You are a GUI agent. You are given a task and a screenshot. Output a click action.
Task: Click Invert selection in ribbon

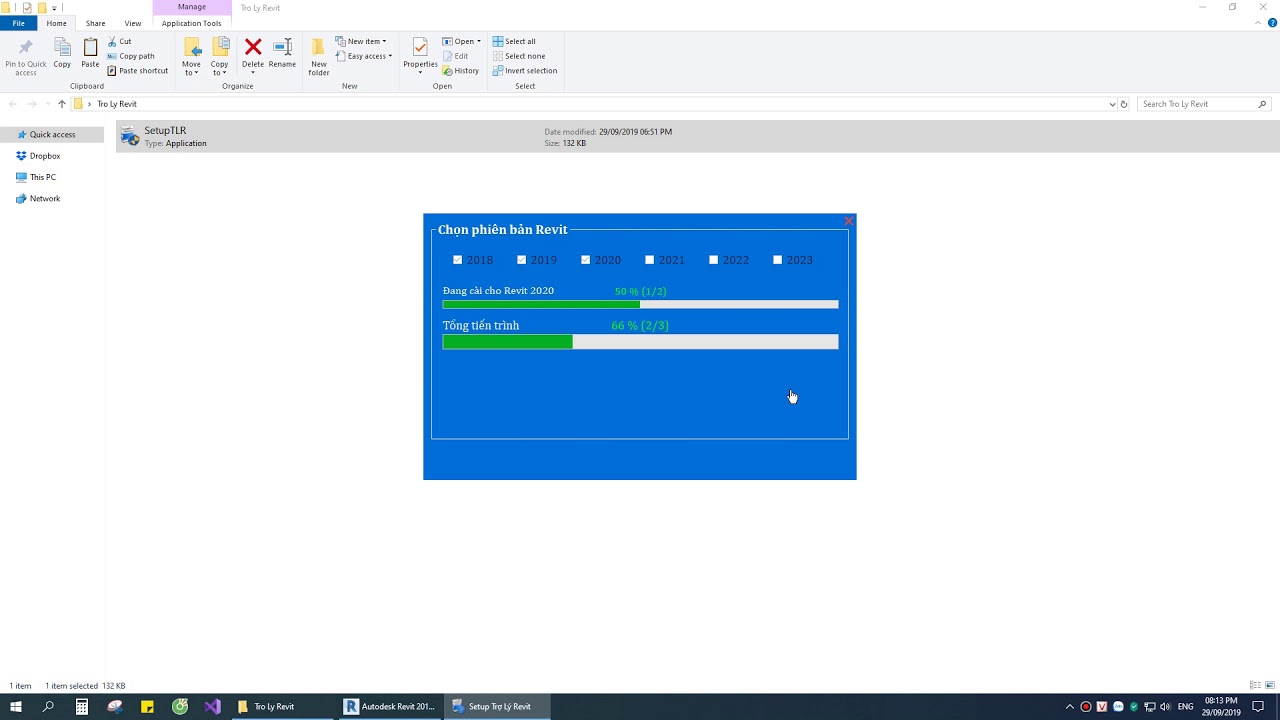tap(525, 71)
